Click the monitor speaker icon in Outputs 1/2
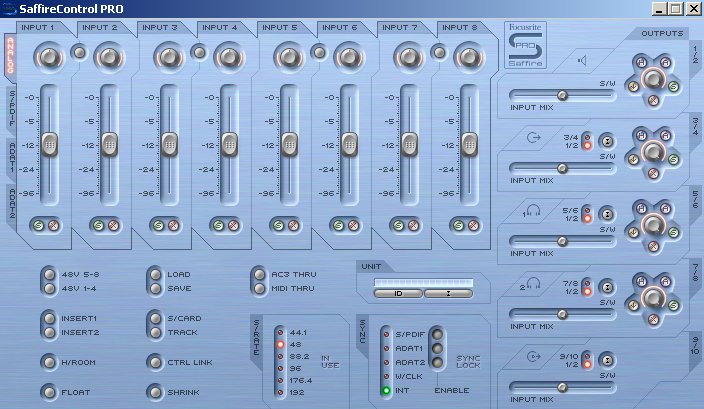The height and width of the screenshot is (409, 704). [582, 60]
